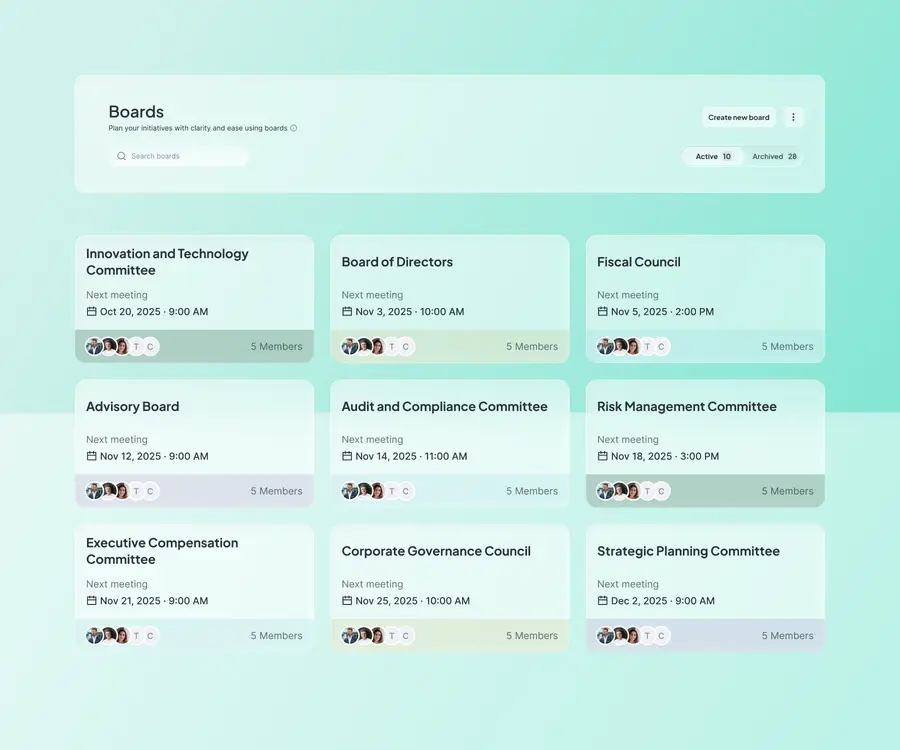Click 'Nov 3, 2025 · 10:00 AM' meeting time

tap(410, 312)
